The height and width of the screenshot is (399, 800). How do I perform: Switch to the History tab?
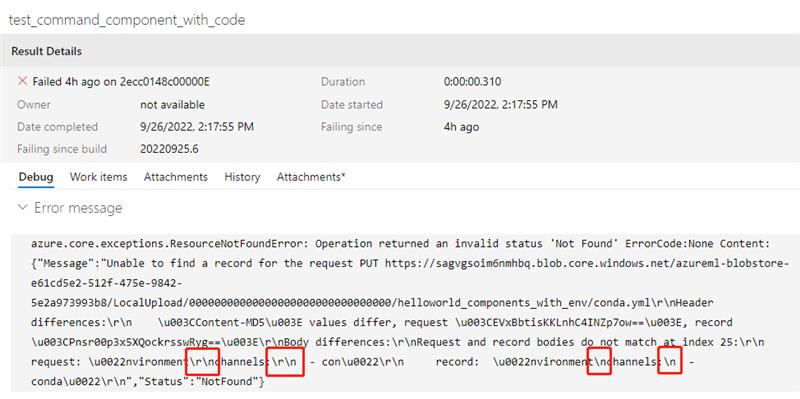pyautogui.click(x=242, y=177)
